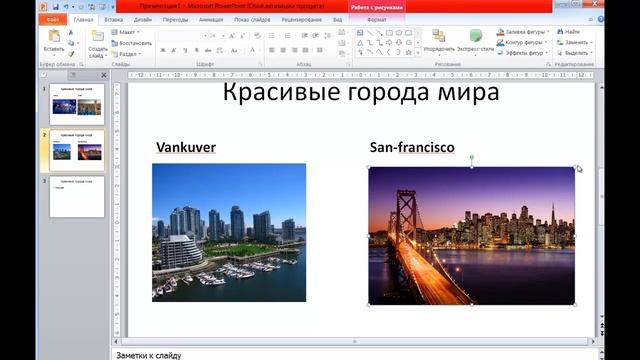Screen dimensions: 640x360
Task: Open Shape Effects (Эффекты фигур) dropdown
Action: pos(522,53)
